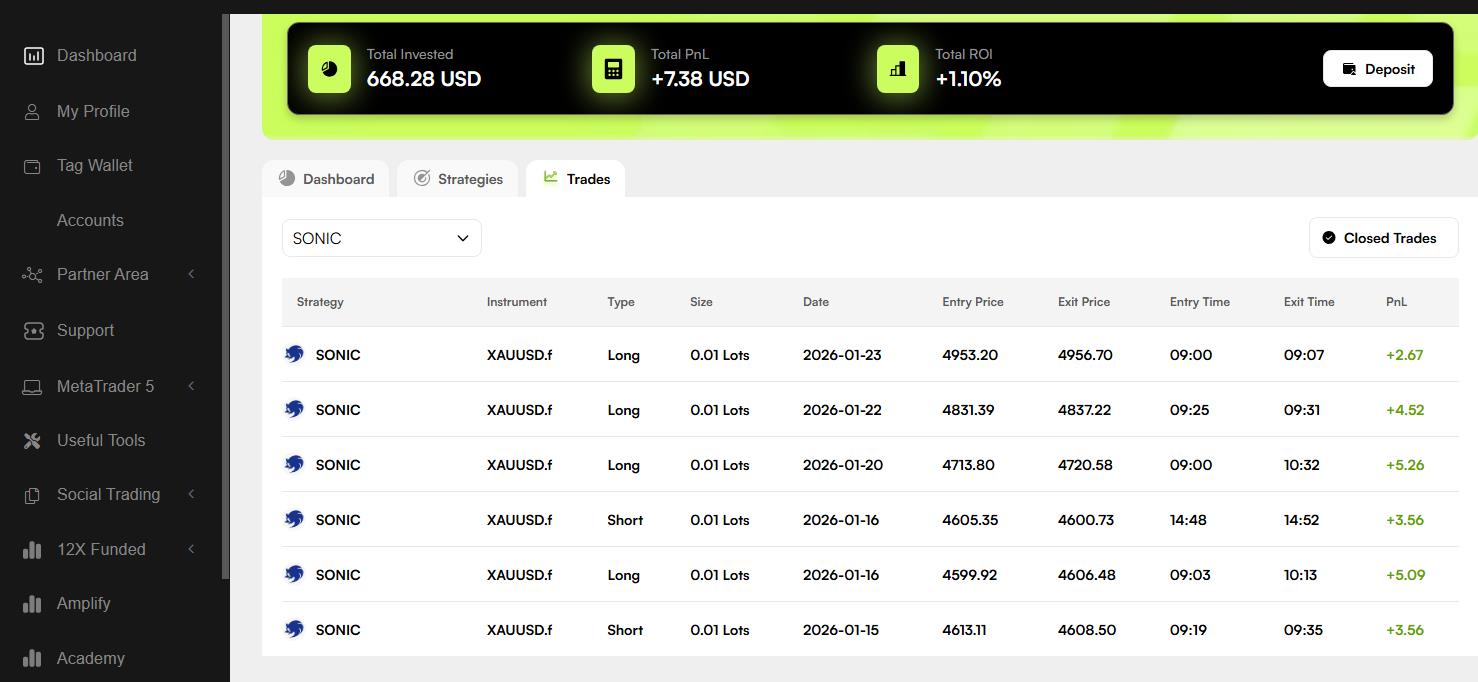Click the My Profile person icon
The height and width of the screenshot is (682, 1478).
click(x=33, y=112)
